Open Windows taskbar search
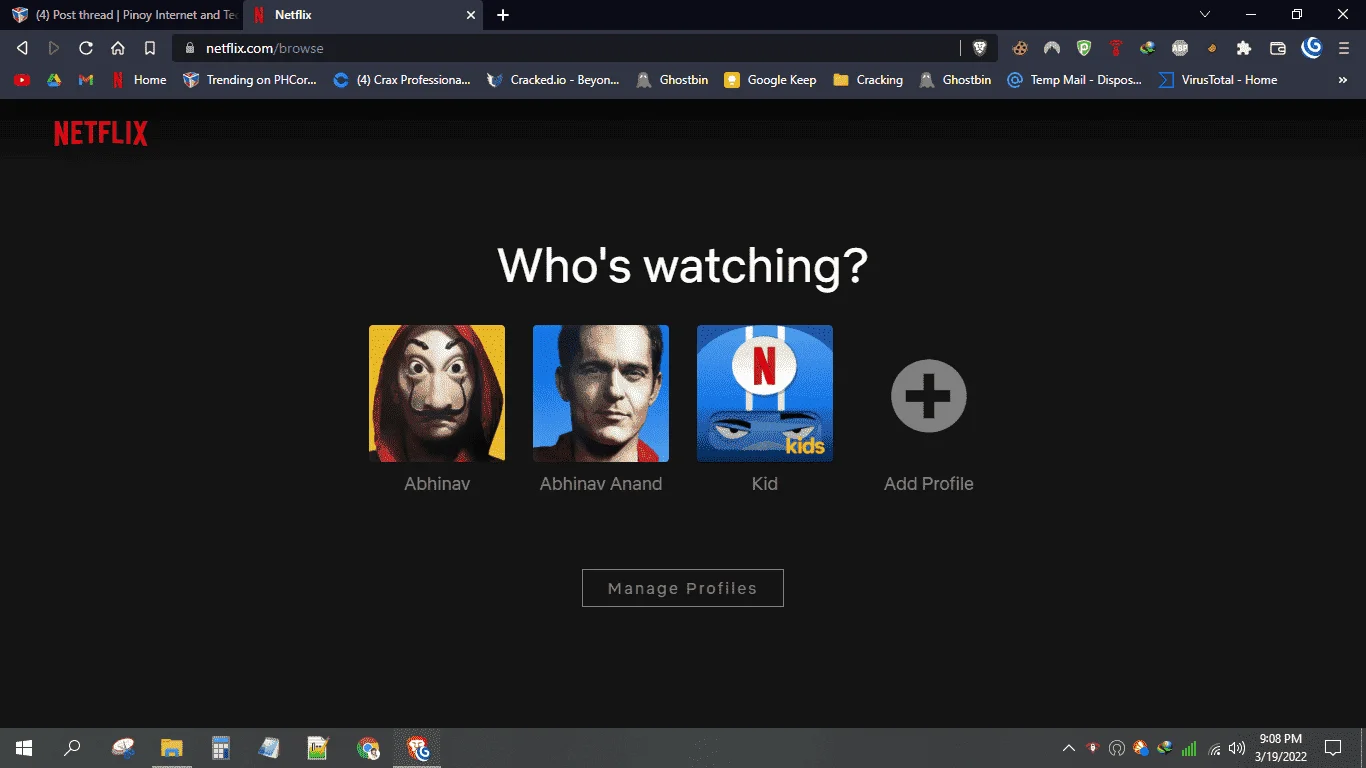The image size is (1366, 768). (x=72, y=748)
